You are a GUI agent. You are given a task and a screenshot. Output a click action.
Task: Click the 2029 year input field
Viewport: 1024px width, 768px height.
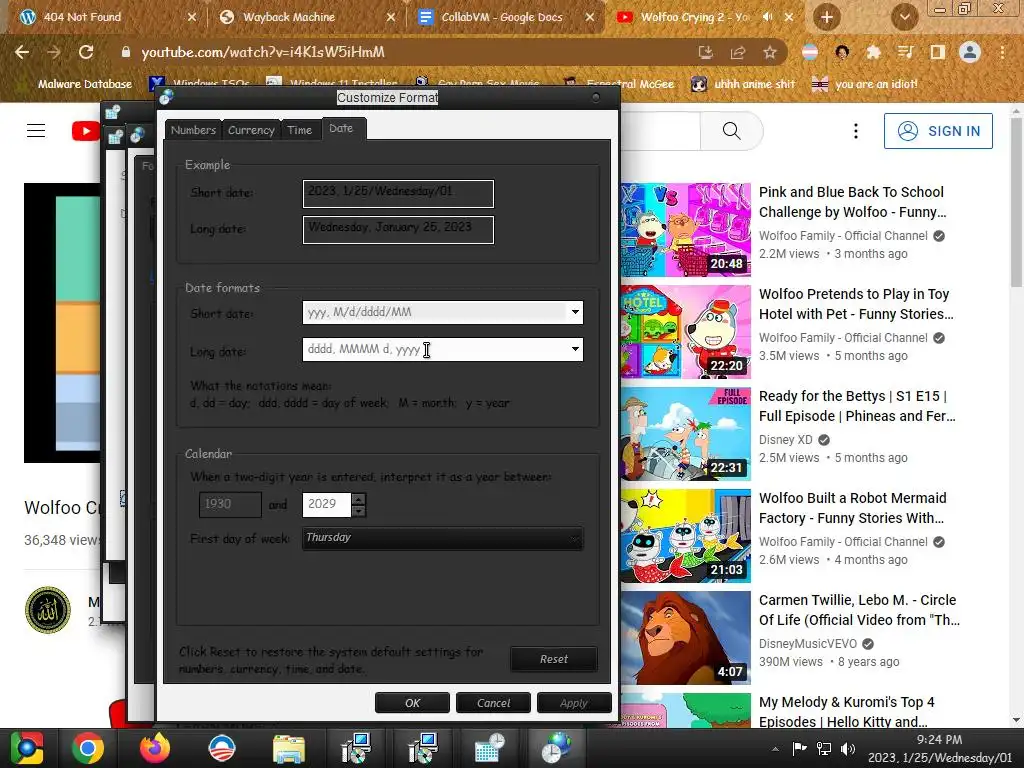click(327, 504)
